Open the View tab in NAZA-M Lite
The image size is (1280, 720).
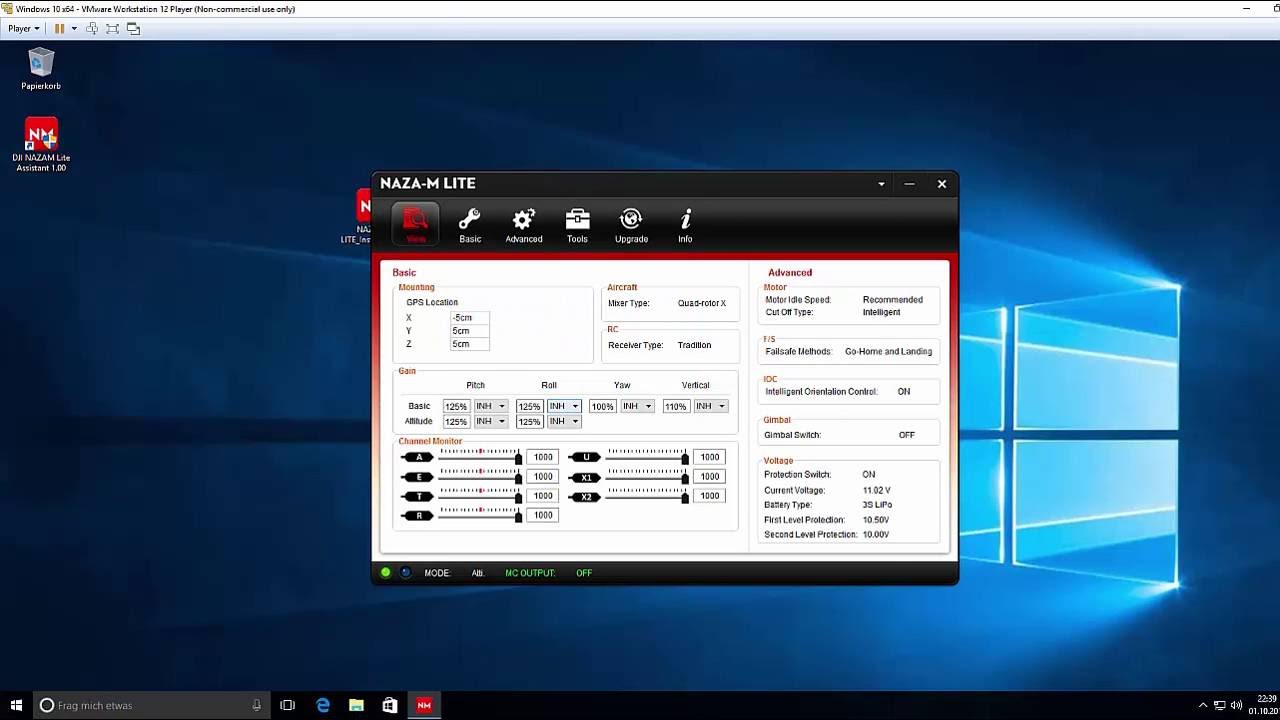pos(415,224)
